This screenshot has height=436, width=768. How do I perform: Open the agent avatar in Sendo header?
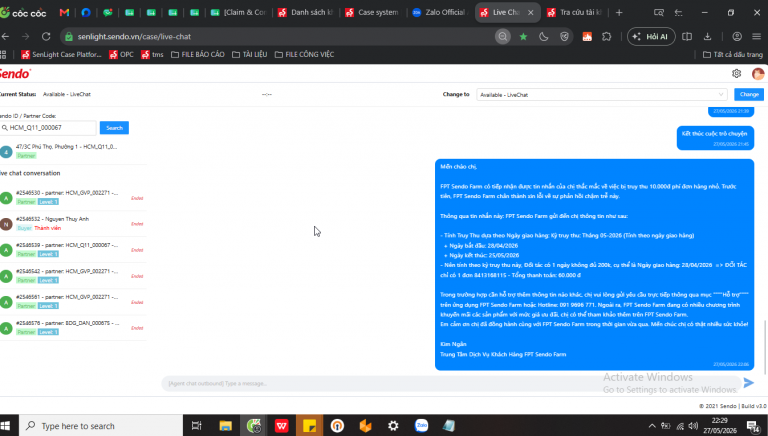[758, 74]
